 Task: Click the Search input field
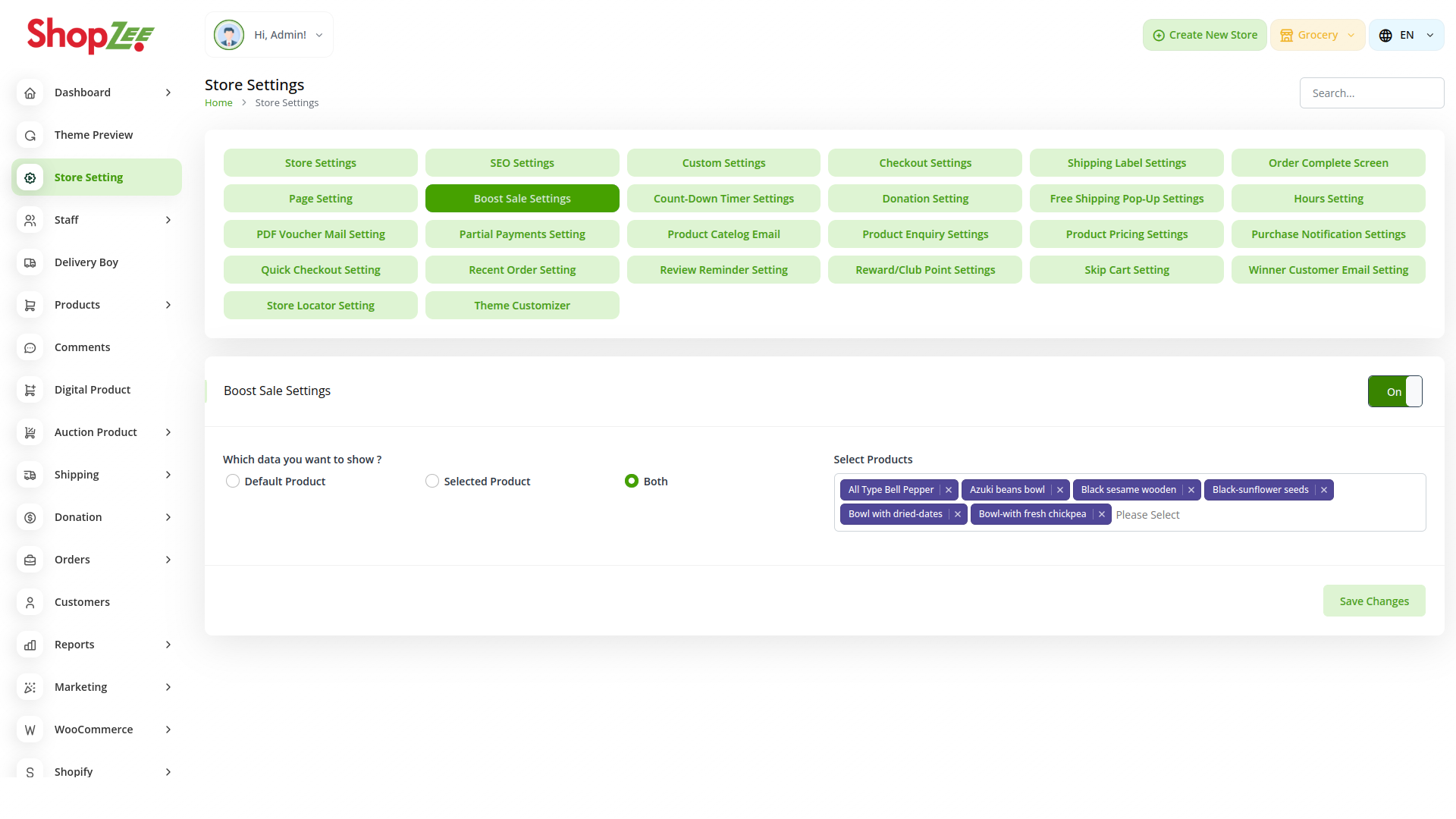coord(1371,93)
